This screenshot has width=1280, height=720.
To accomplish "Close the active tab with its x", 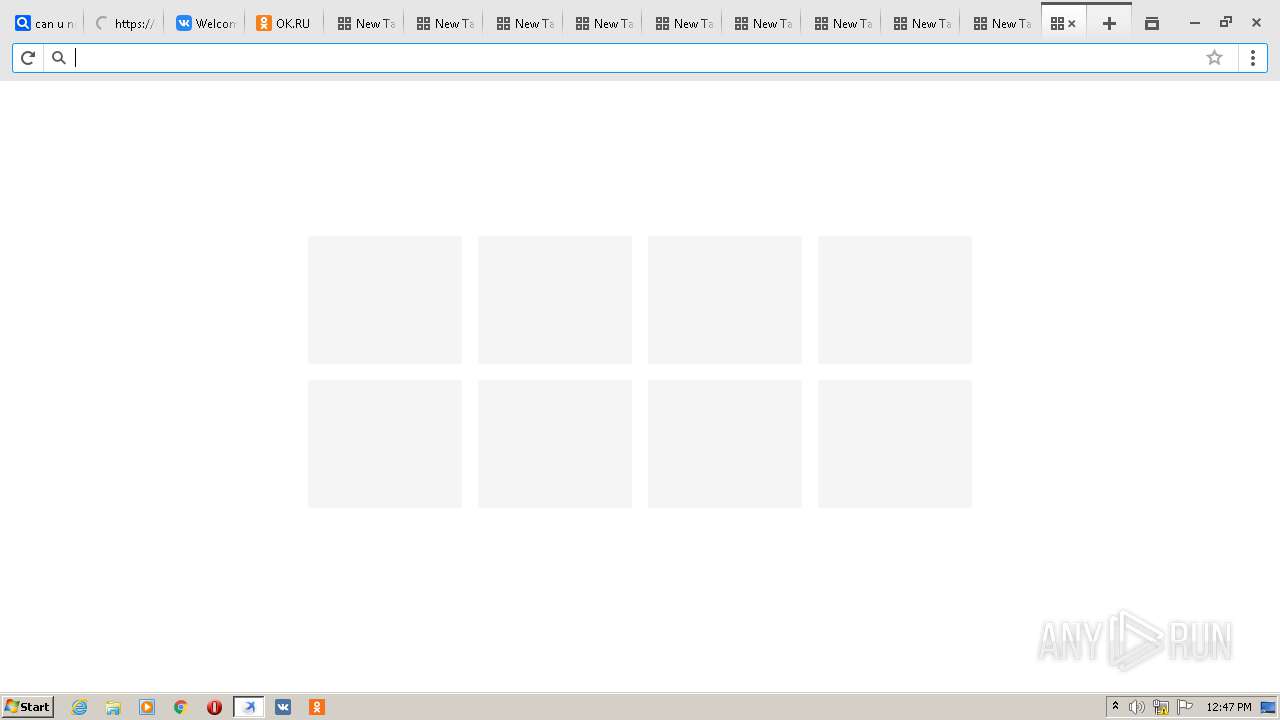I will 1072,23.
